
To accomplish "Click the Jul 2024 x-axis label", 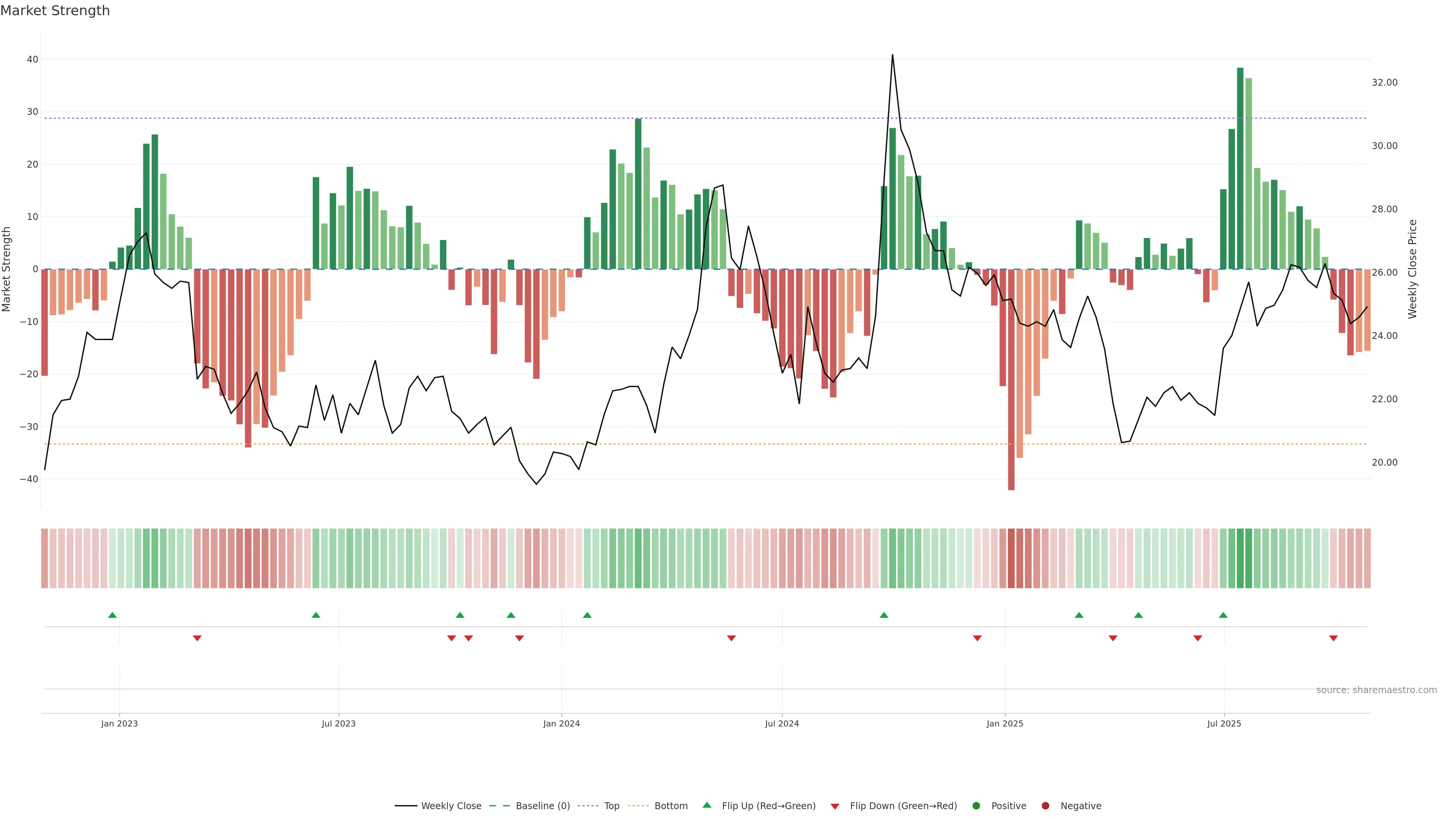I will 782,723.
